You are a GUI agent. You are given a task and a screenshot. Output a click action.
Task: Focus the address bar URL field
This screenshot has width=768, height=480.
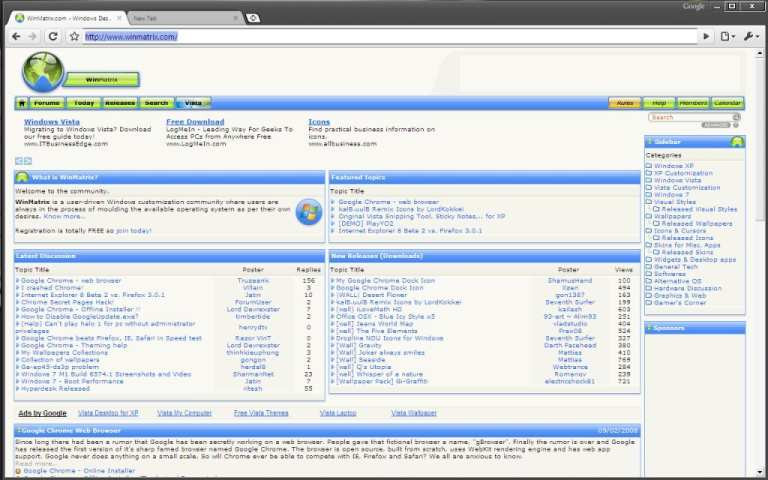390,37
